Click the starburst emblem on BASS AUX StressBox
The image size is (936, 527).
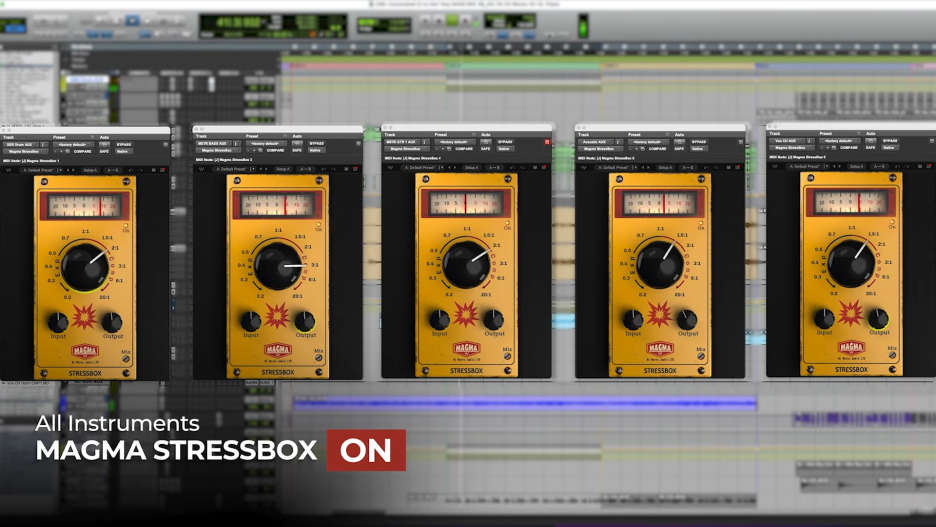point(277,316)
